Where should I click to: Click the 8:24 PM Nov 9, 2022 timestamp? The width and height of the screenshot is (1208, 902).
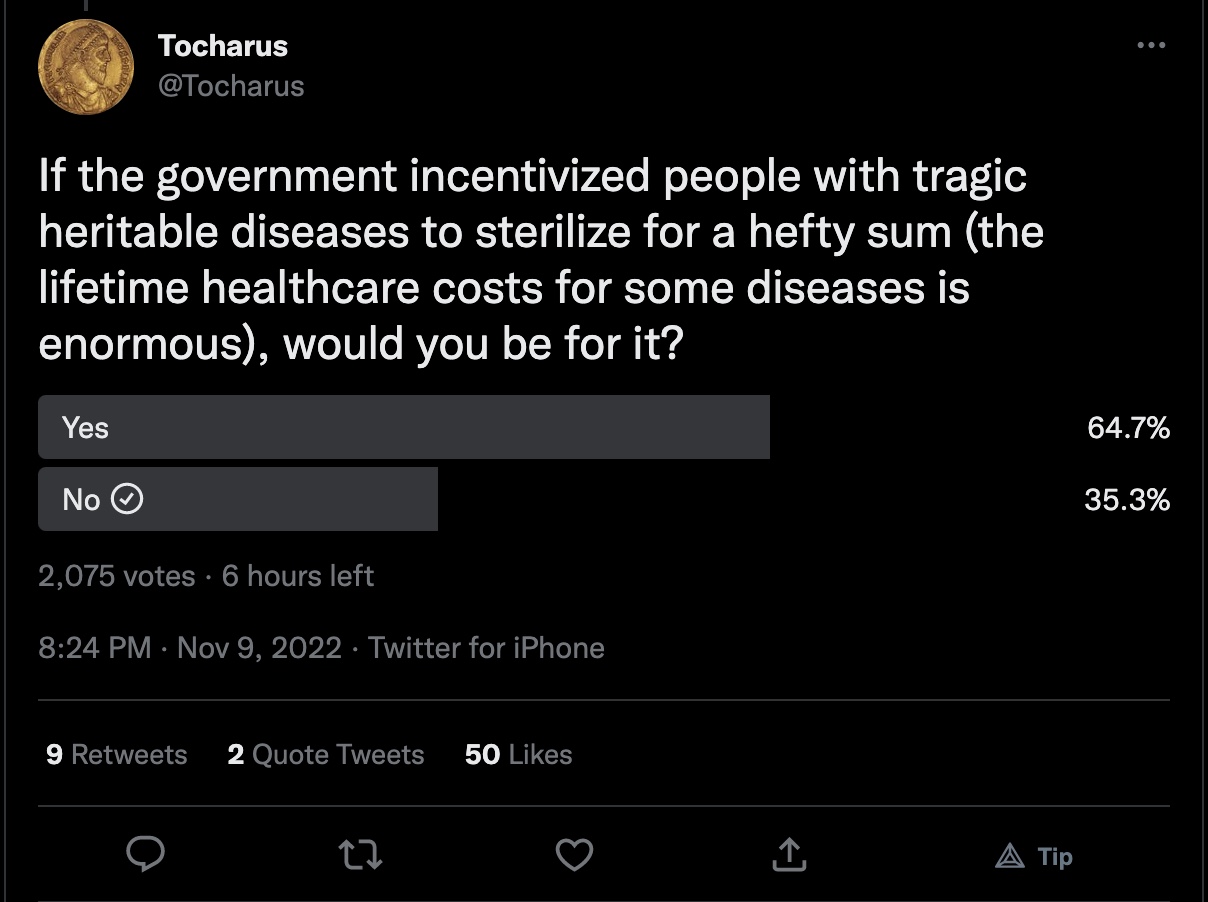click(x=190, y=648)
